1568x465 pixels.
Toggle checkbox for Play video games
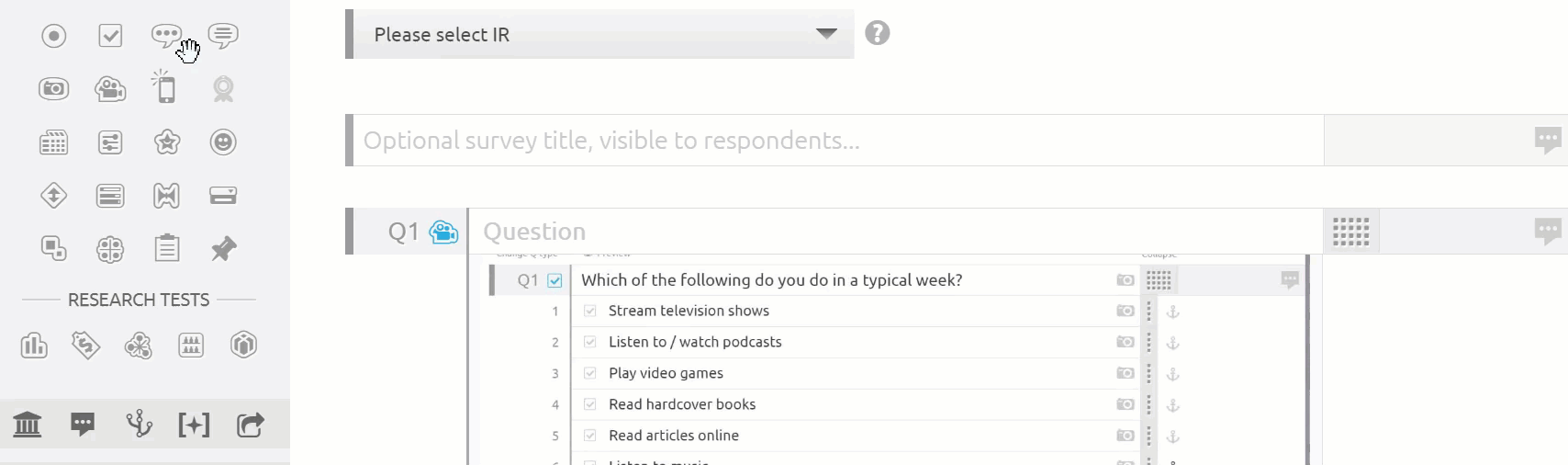(590, 373)
